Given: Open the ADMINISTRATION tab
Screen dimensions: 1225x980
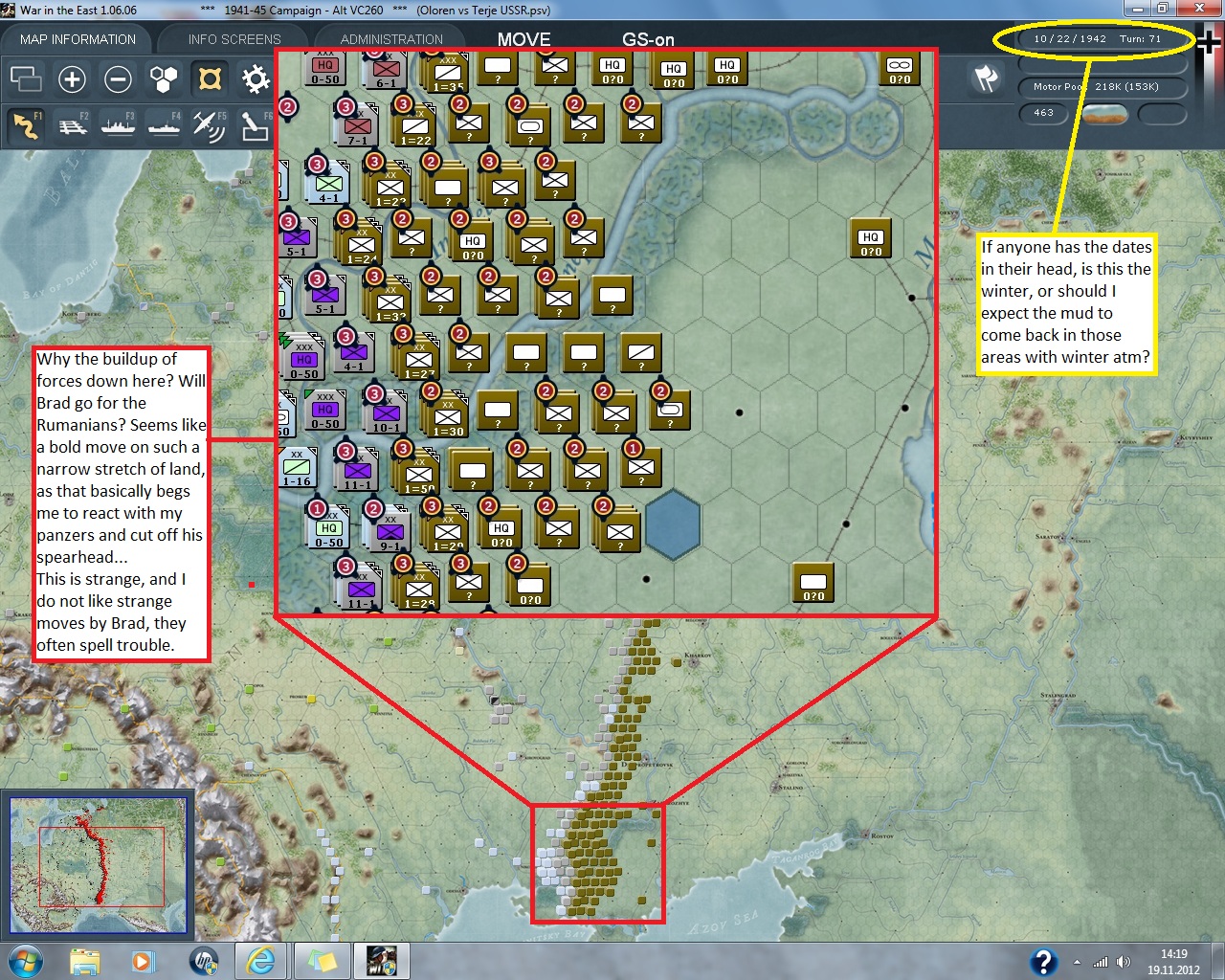Looking at the screenshot, I should pos(391,39).
